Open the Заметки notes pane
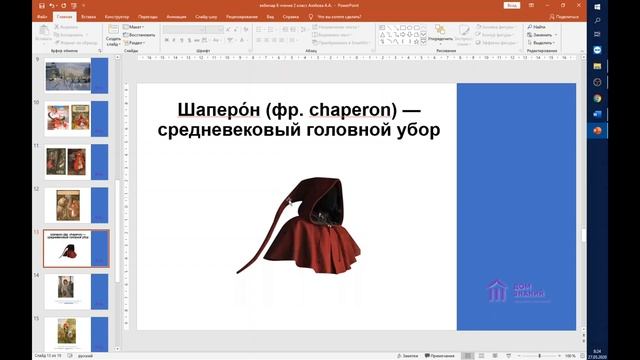 tap(408, 356)
